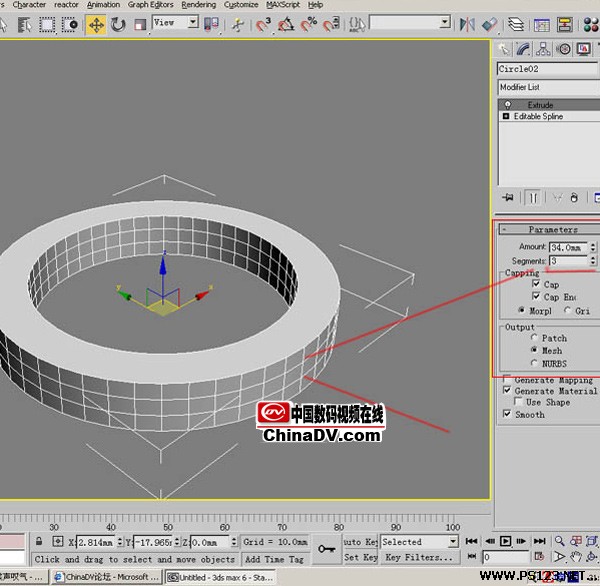This screenshot has height=586, width=600.
Task: Select the Pan View hand icon
Action: 576,557
